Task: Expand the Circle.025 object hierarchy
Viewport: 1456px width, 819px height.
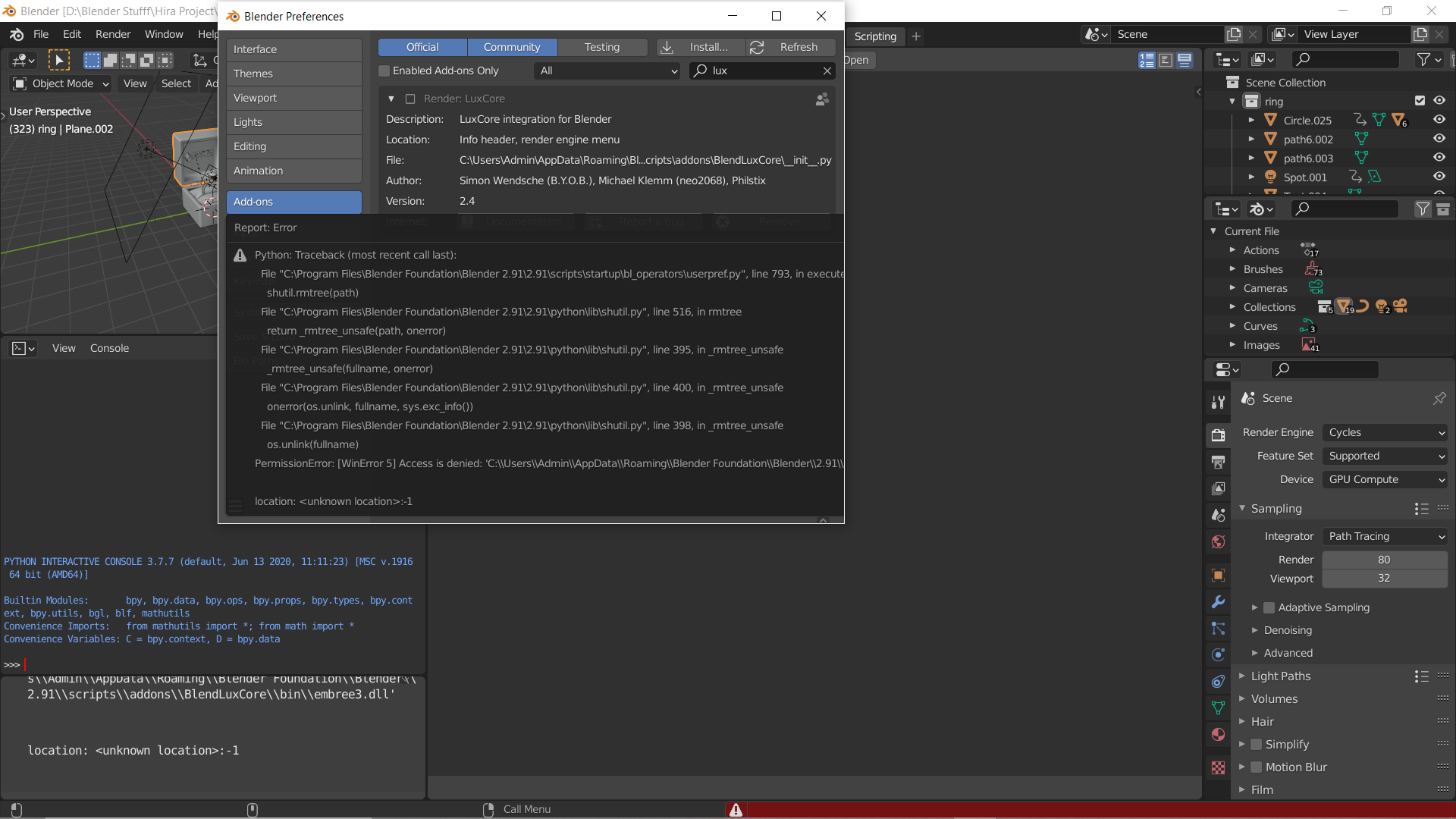Action: tap(1252, 120)
